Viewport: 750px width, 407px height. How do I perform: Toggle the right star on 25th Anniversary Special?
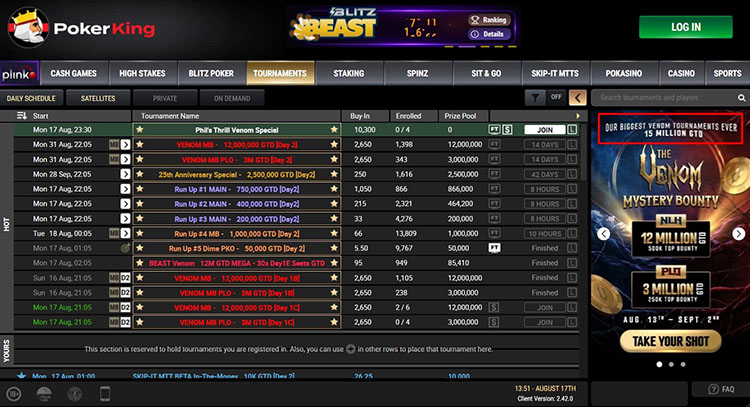tap(334, 174)
